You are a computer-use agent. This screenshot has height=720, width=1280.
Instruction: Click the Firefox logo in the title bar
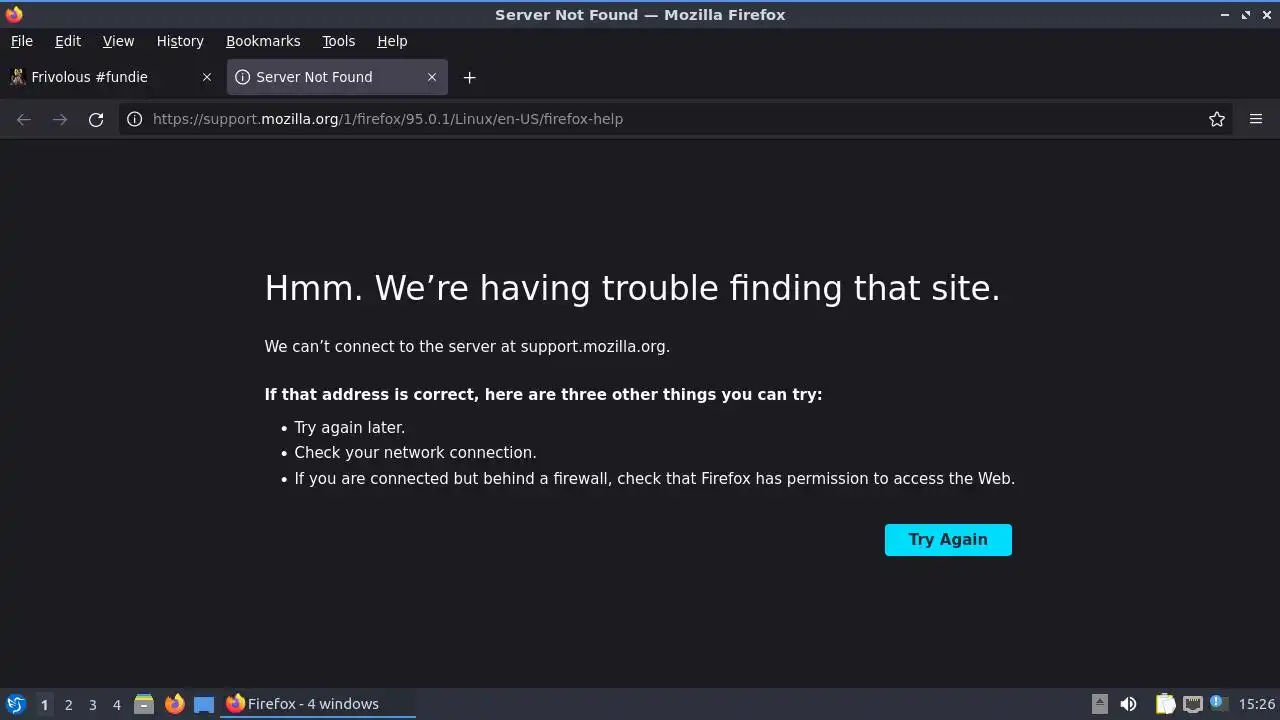pos(14,14)
